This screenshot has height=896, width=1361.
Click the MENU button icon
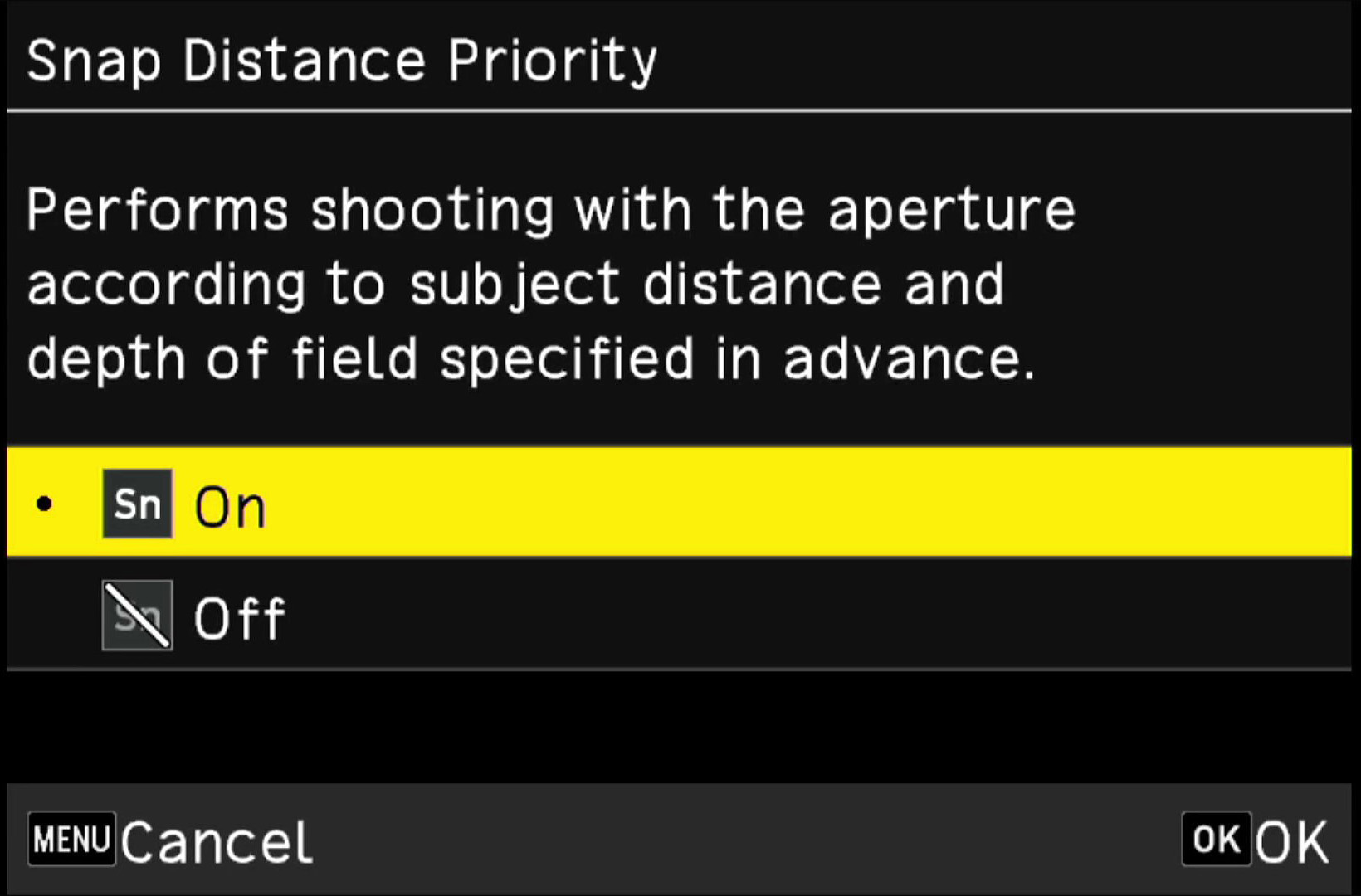point(71,839)
